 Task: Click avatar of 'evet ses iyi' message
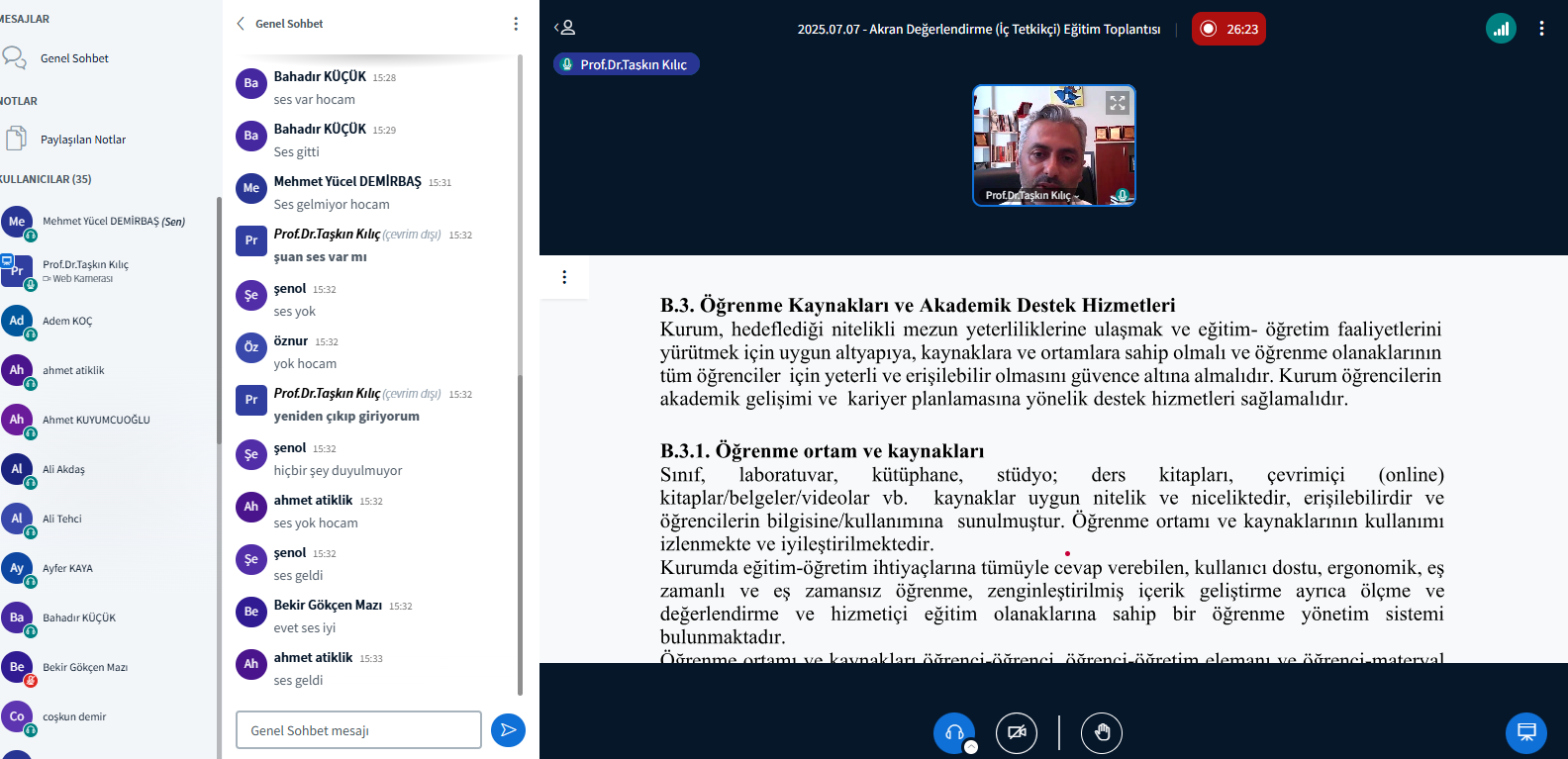click(251, 612)
